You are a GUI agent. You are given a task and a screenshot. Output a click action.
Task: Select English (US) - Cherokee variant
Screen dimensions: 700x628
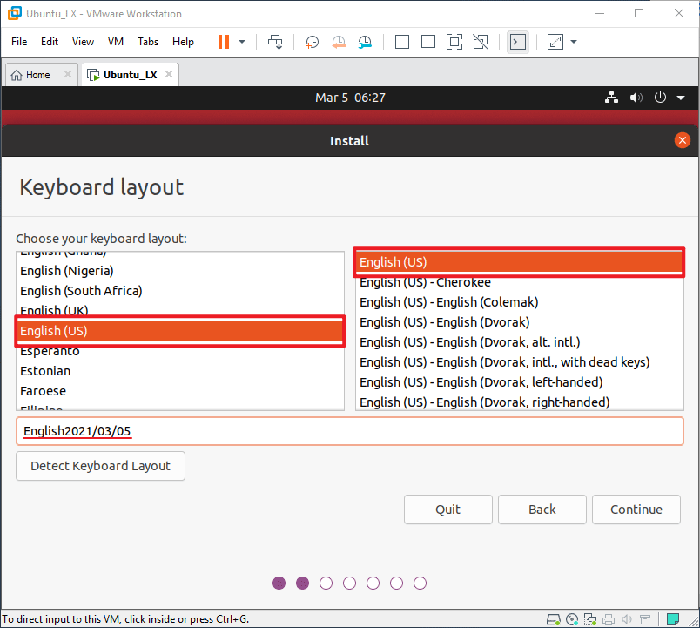click(519, 283)
